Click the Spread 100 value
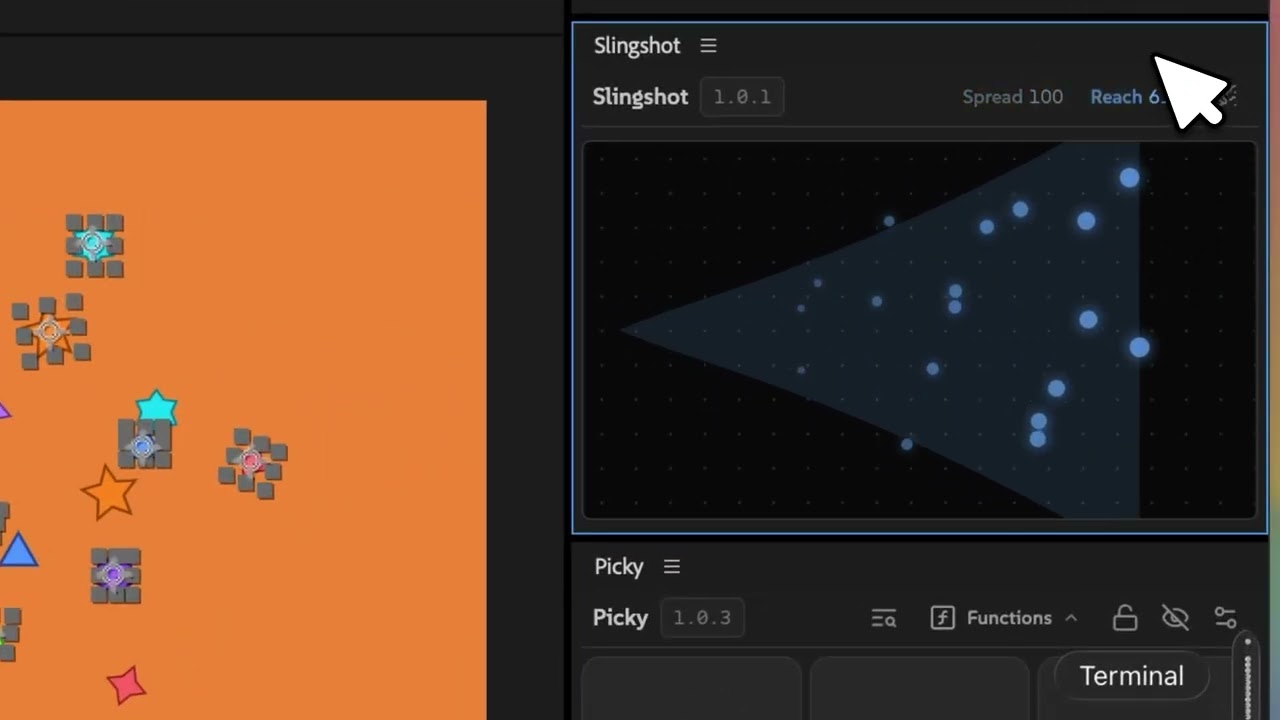This screenshot has width=1280, height=720. 1013,97
